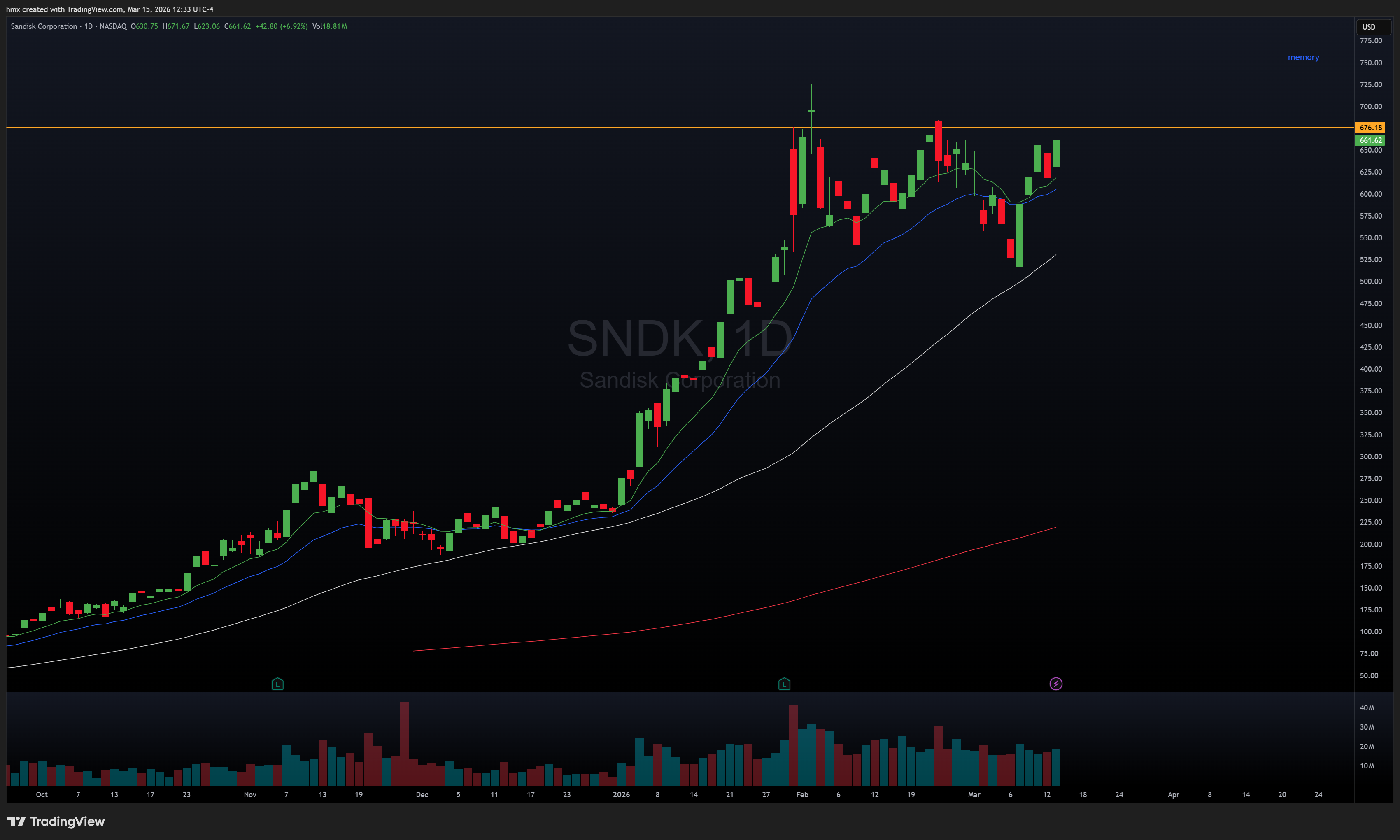The width and height of the screenshot is (1400, 840).
Task: Click the TradingView logo at bottom left
Action: [56, 821]
